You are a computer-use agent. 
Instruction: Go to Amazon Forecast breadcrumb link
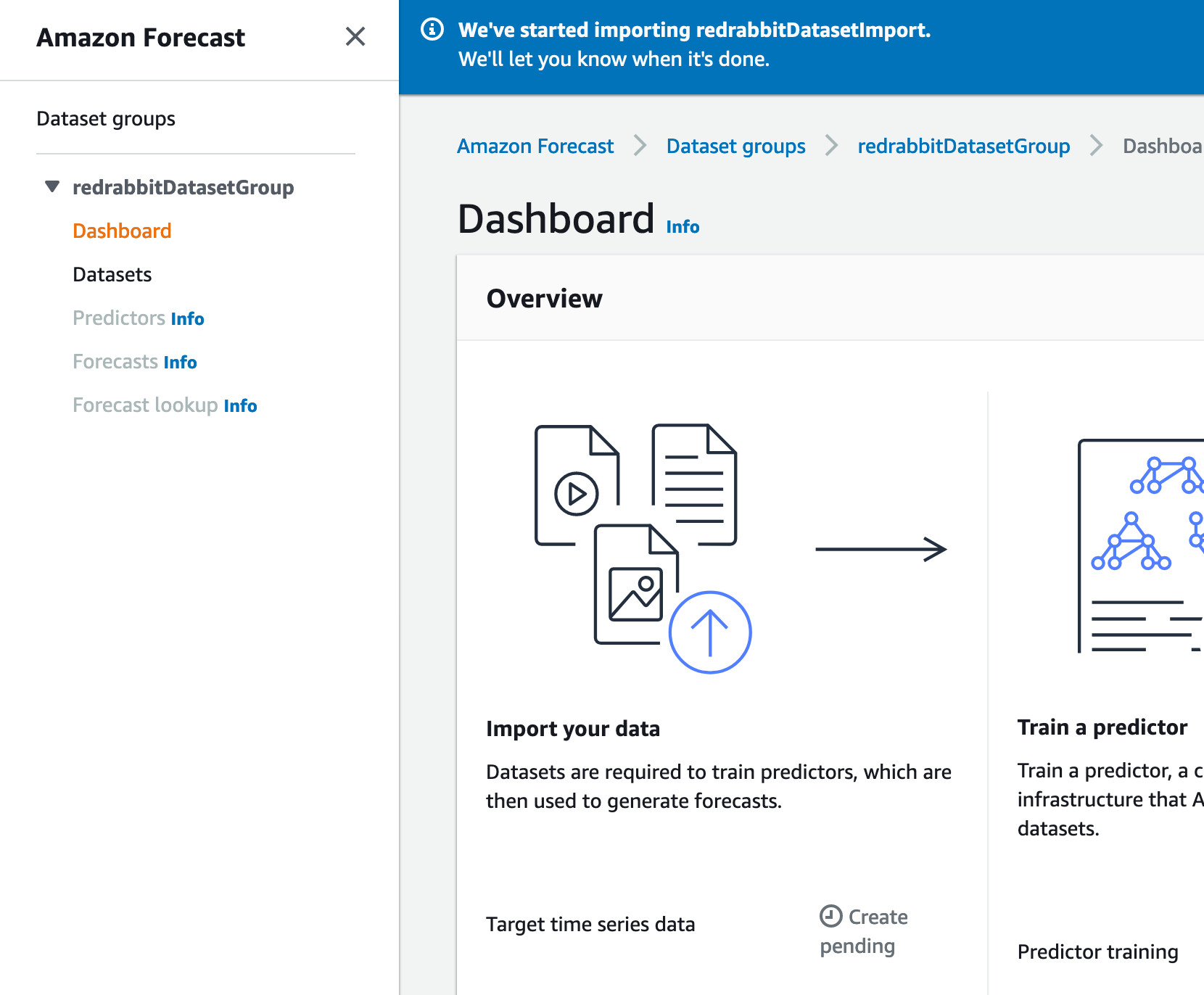pos(535,146)
